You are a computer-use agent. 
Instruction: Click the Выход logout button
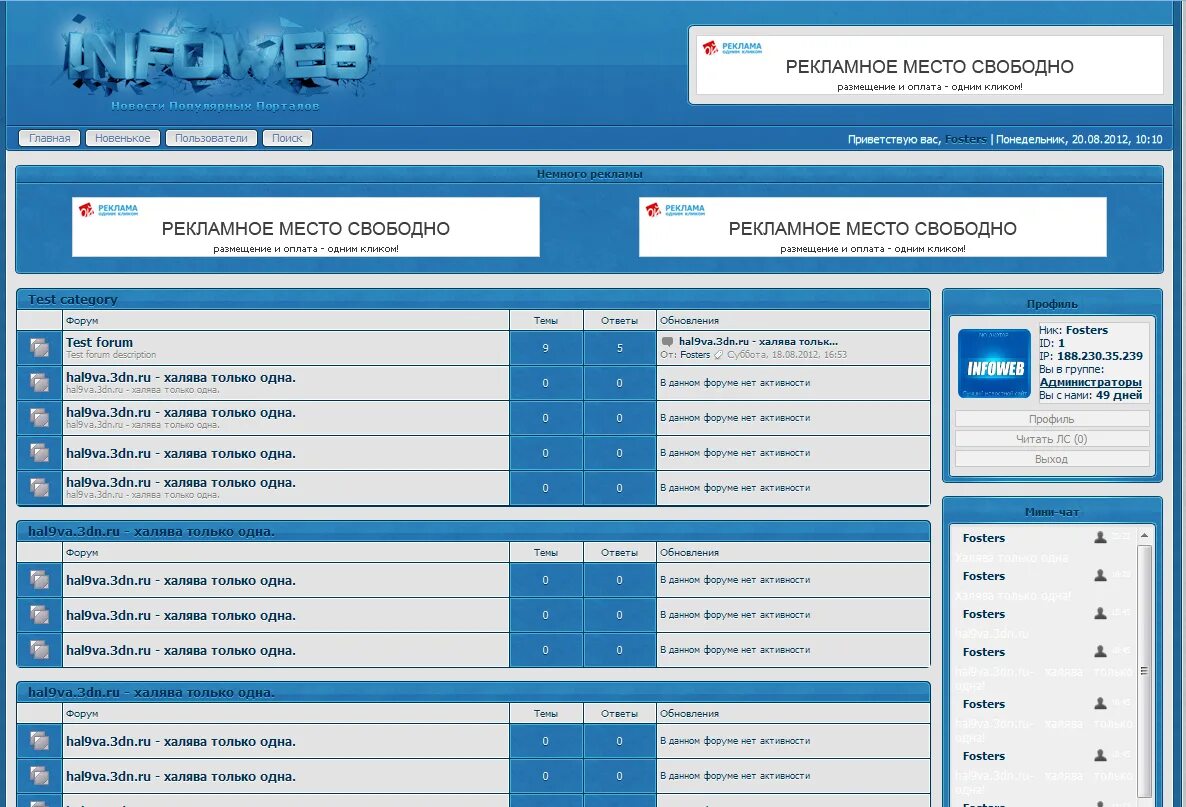click(x=1051, y=458)
